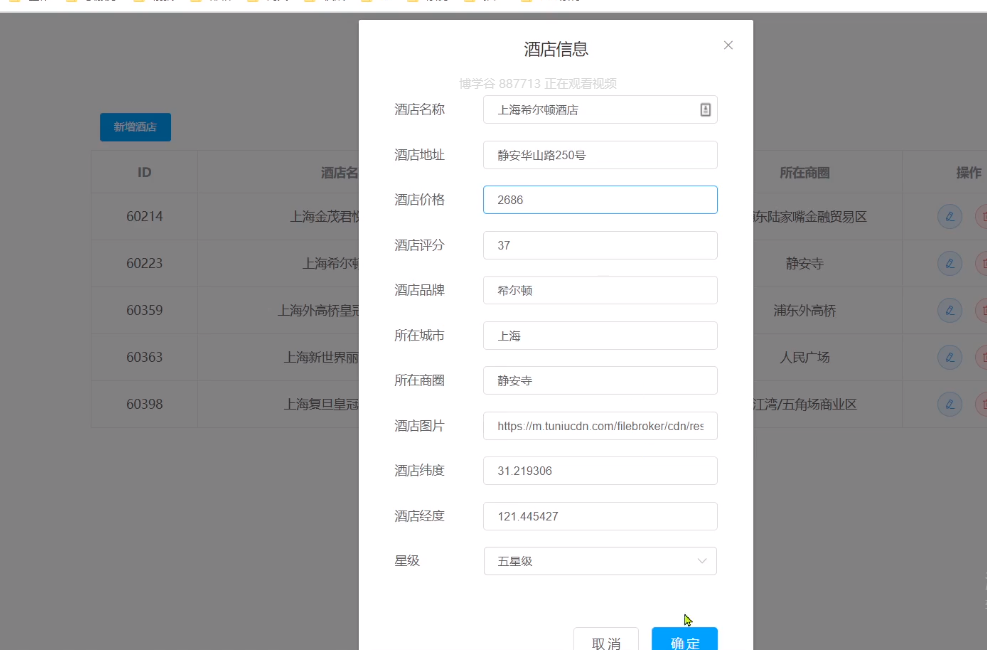
Task: Click table cell ID 60398
Action: (x=144, y=404)
